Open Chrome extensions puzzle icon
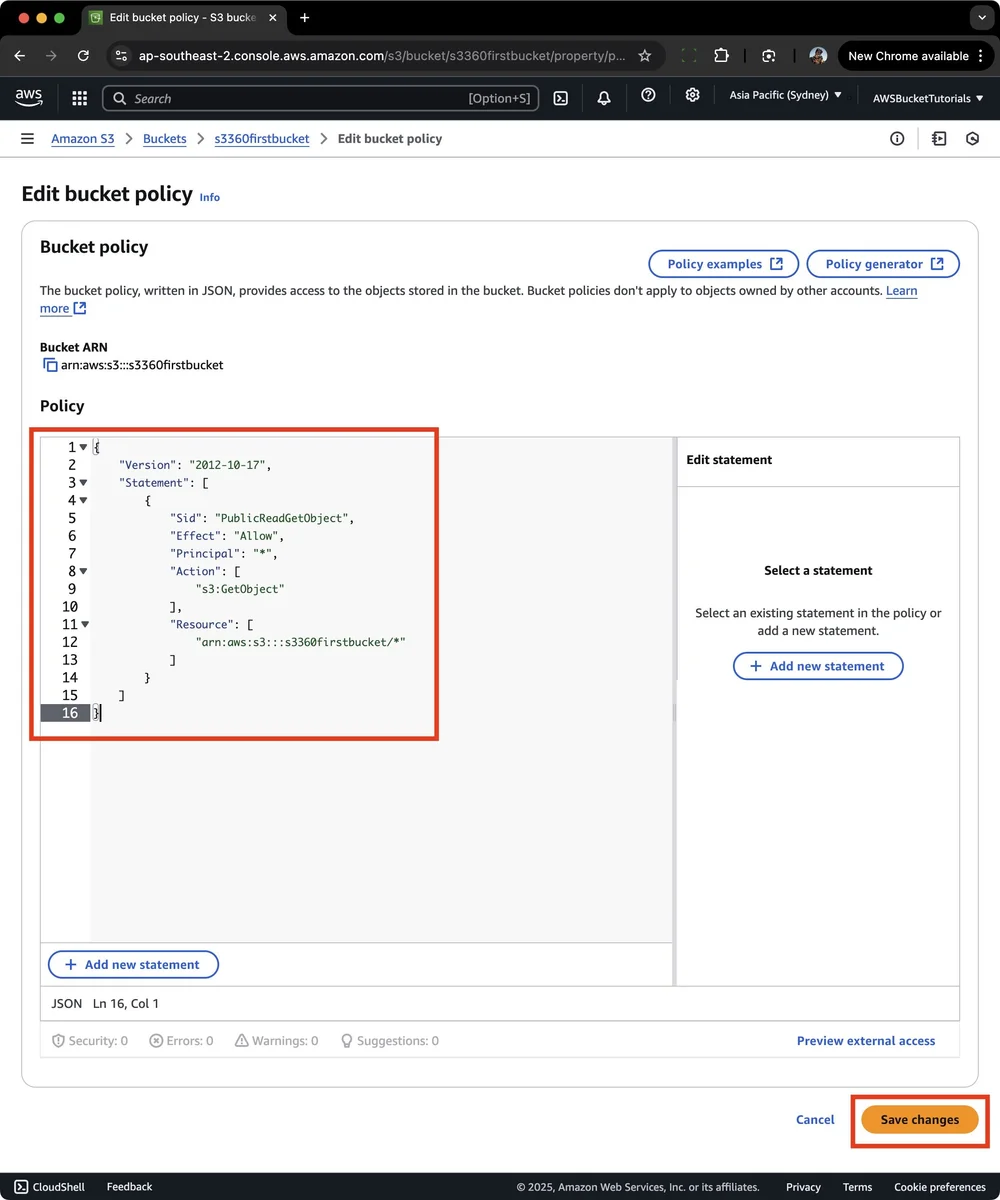 pyautogui.click(x=722, y=56)
